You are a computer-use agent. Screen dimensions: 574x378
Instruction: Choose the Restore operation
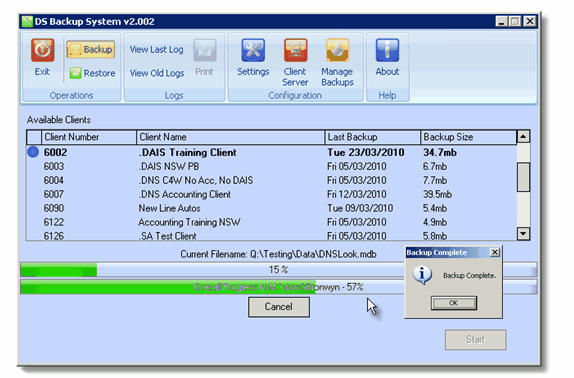(92, 73)
